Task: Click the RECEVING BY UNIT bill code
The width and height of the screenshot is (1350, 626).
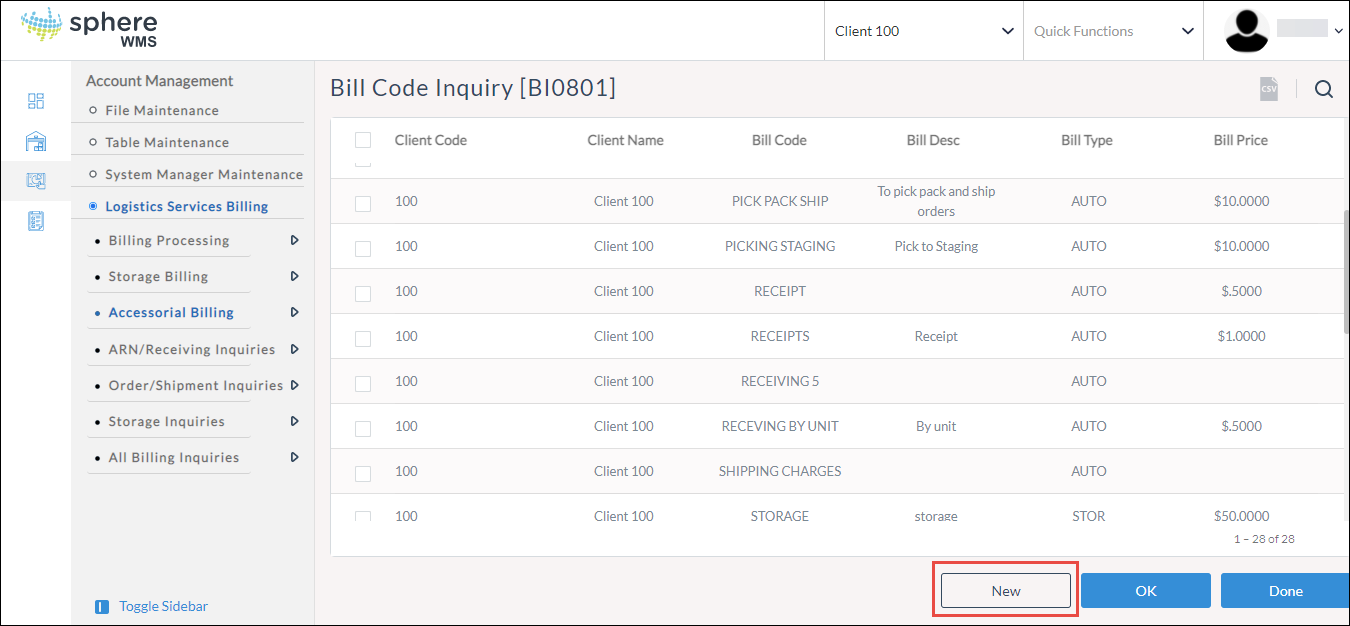Action: click(x=780, y=426)
